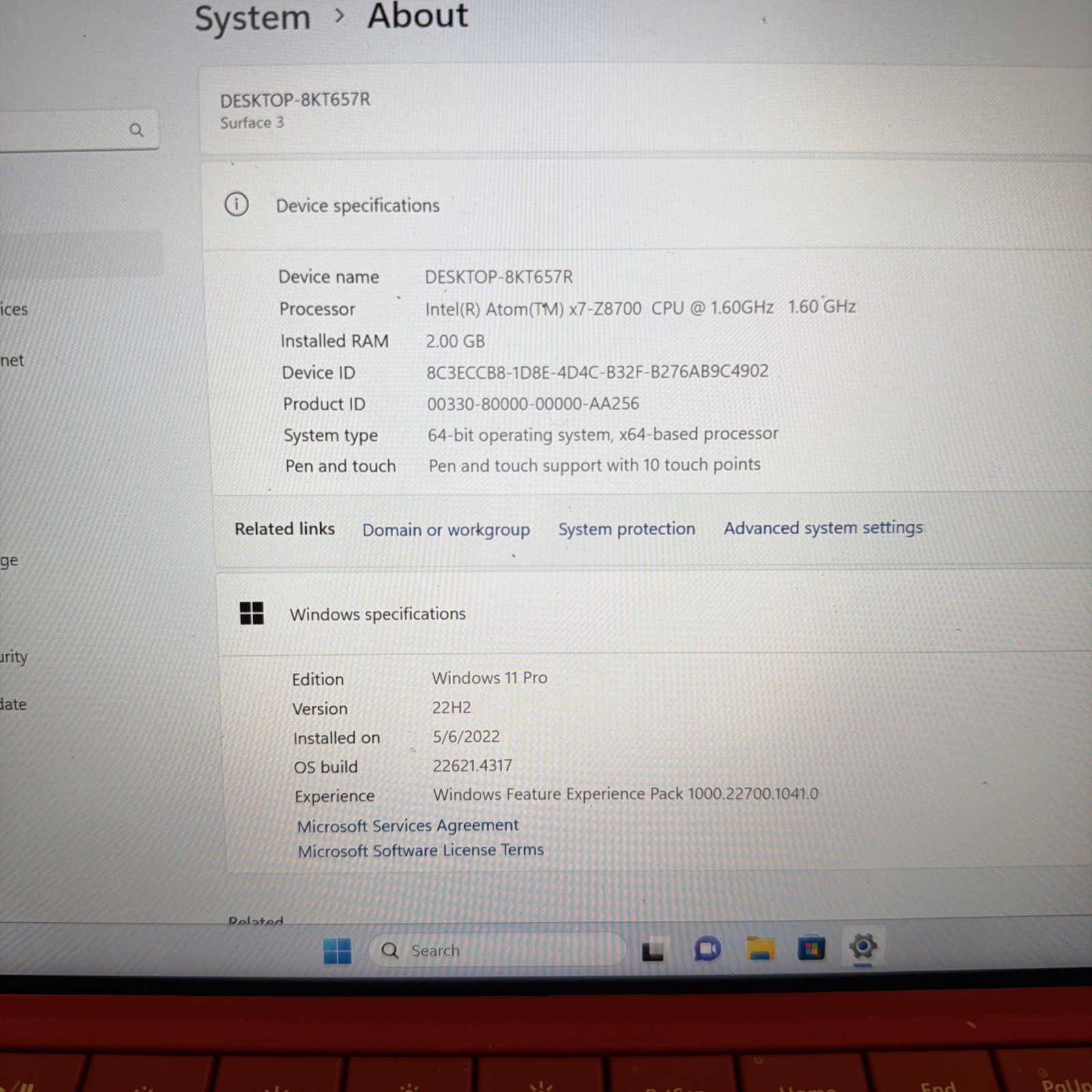Click the taskbar Search box
This screenshot has height=1092, width=1092.
pos(497,950)
